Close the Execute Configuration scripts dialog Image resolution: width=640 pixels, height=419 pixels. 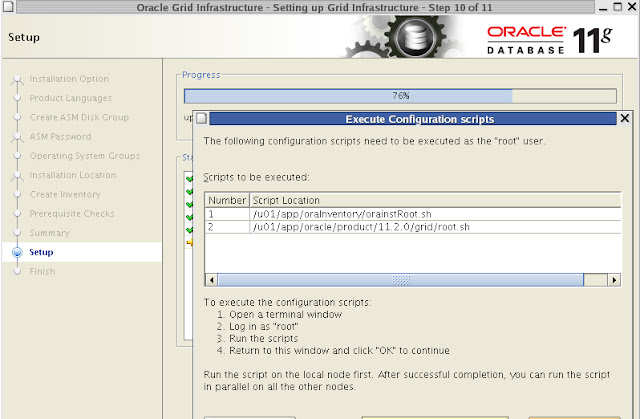(x=624, y=118)
